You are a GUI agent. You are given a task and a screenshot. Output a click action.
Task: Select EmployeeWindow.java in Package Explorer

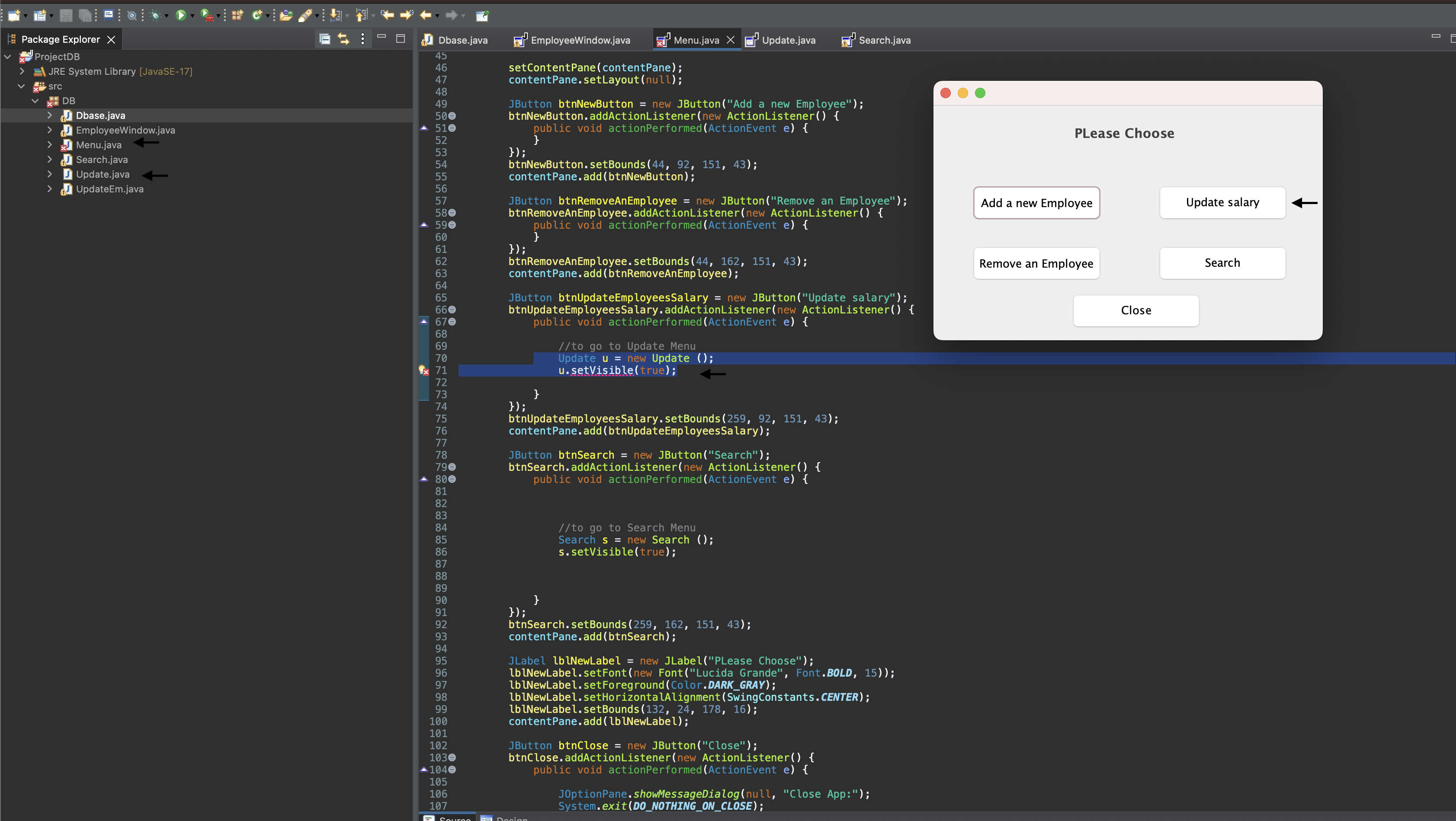pyautogui.click(x=125, y=130)
